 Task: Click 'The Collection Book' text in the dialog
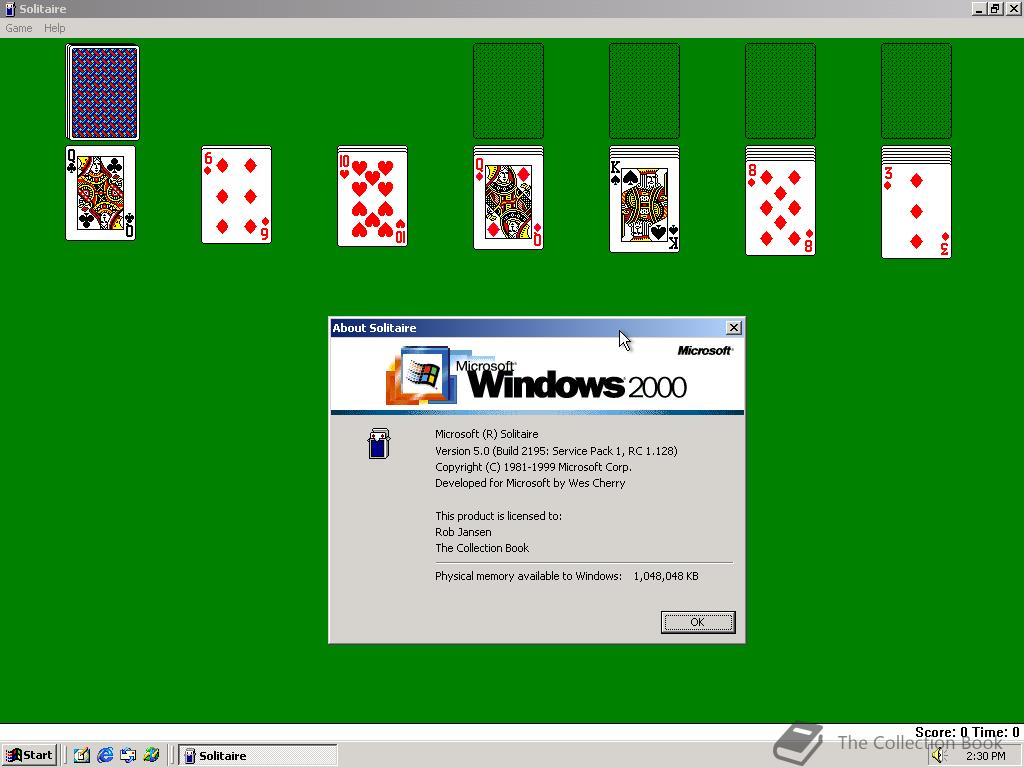[x=482, y=548]
